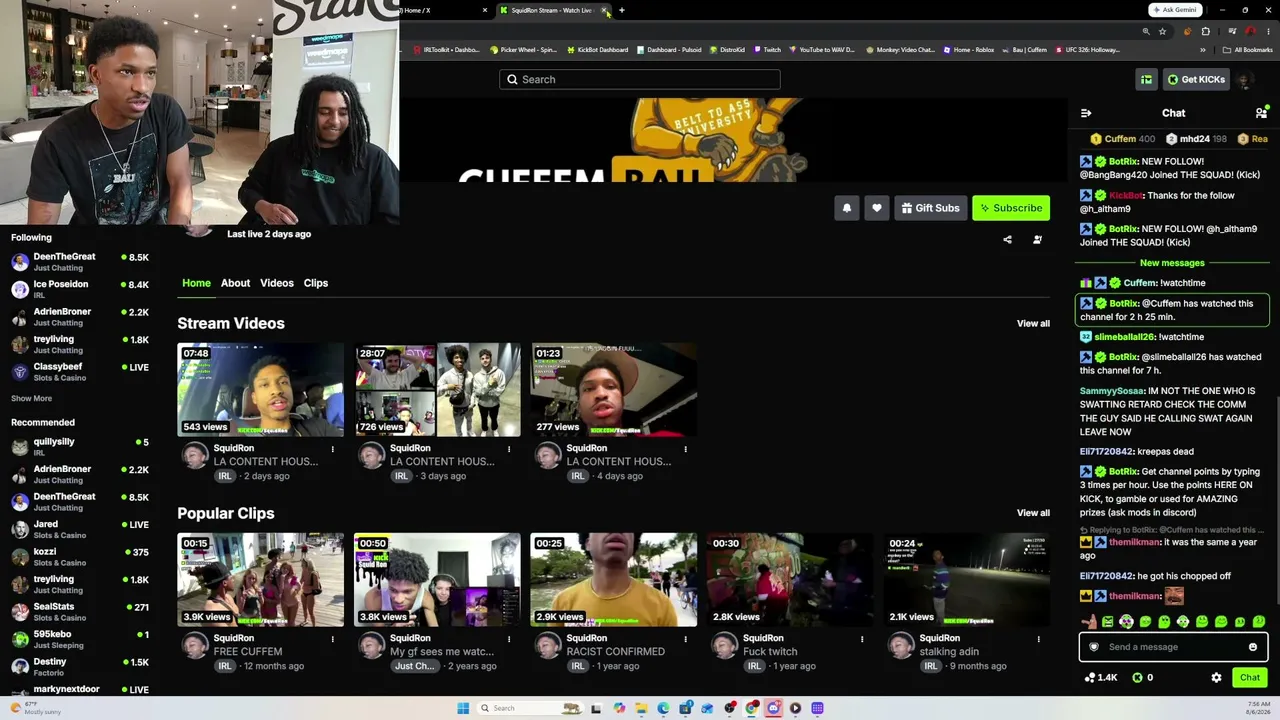Switch to the Clips tab
The height and width of the screenshot is (720, 1280).
316,283
